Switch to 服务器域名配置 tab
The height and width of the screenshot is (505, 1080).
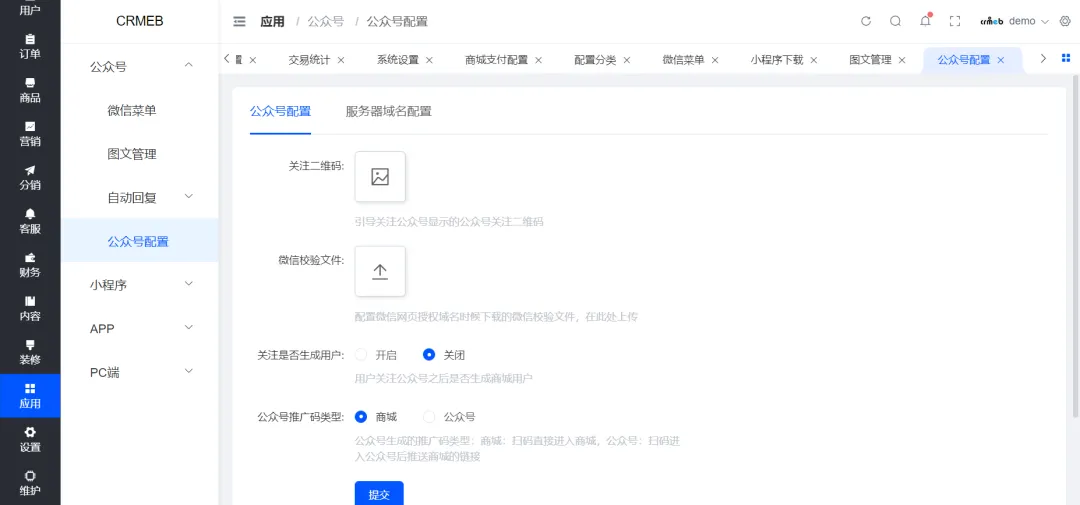tap(388, 111)
